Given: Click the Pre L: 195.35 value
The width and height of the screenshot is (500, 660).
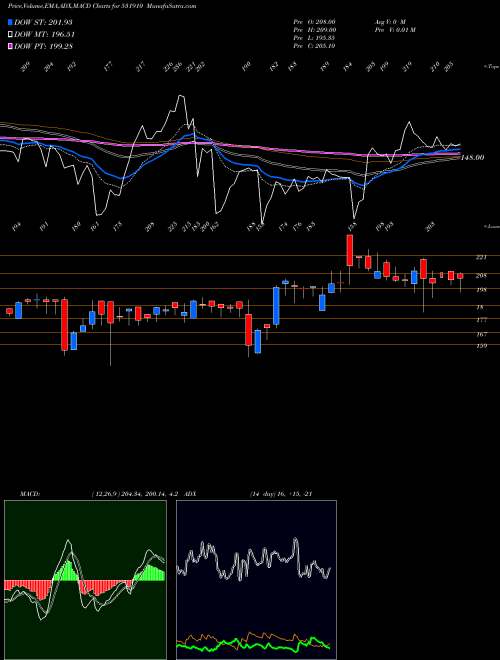Looking at the screenshot, I should [x=315, y=38].
